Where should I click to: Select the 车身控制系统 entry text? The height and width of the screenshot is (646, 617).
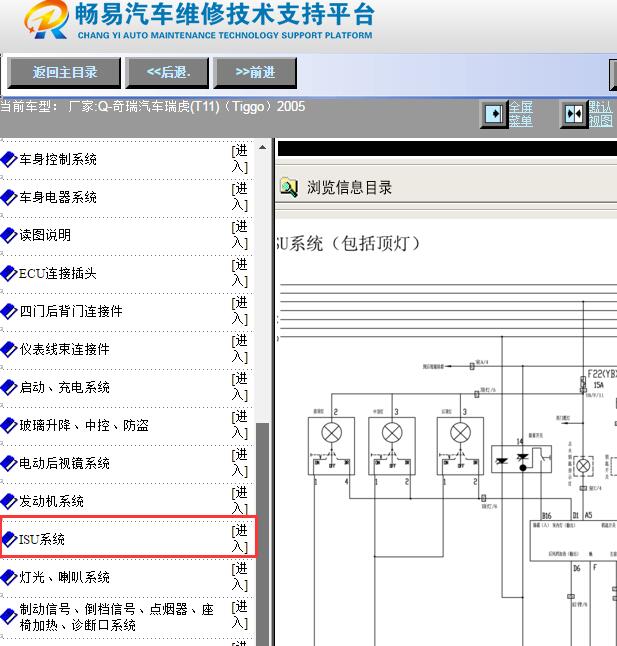pyautogui.click(x=58, y=159)
